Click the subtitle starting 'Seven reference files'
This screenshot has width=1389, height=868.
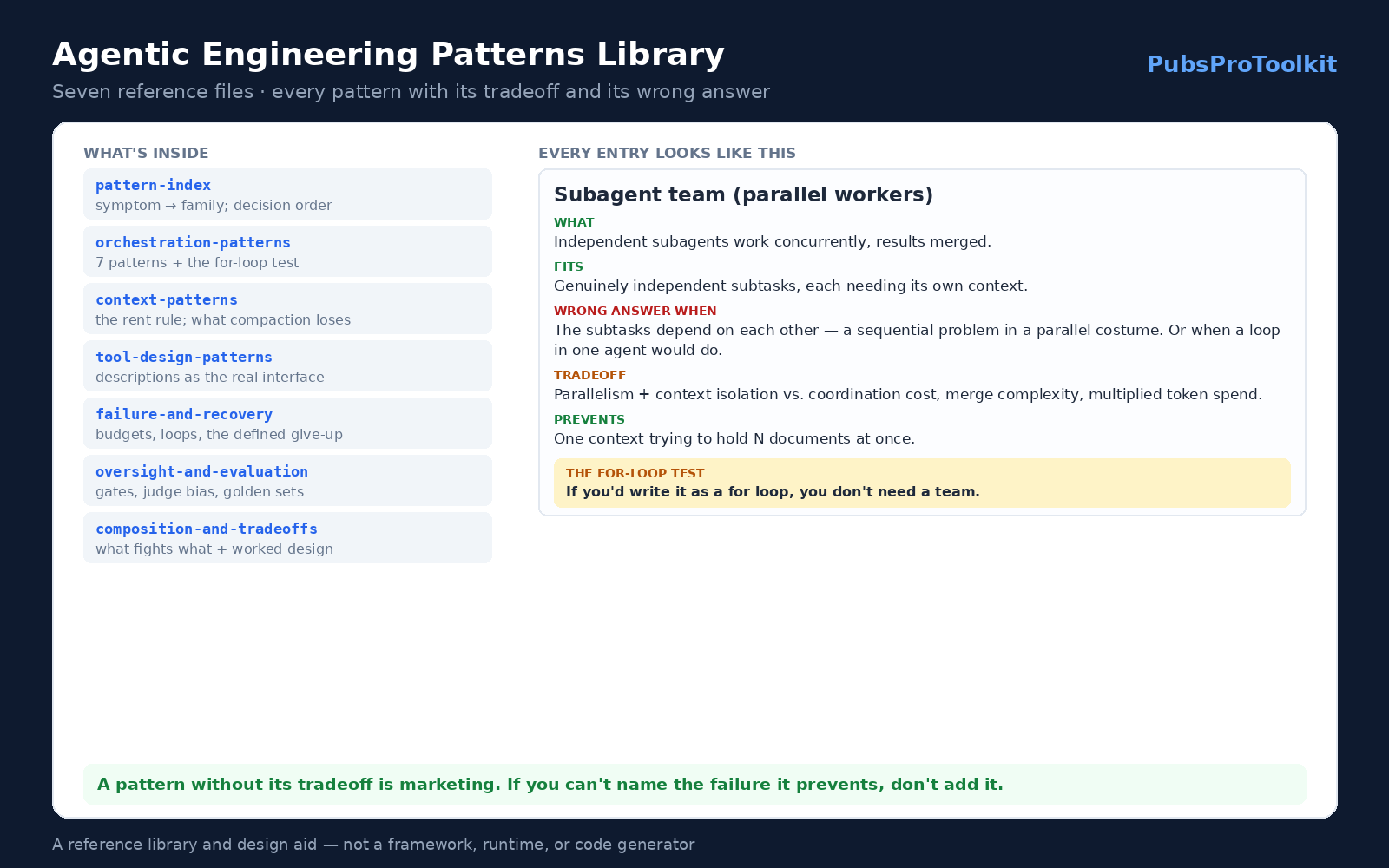pos(411,92)
